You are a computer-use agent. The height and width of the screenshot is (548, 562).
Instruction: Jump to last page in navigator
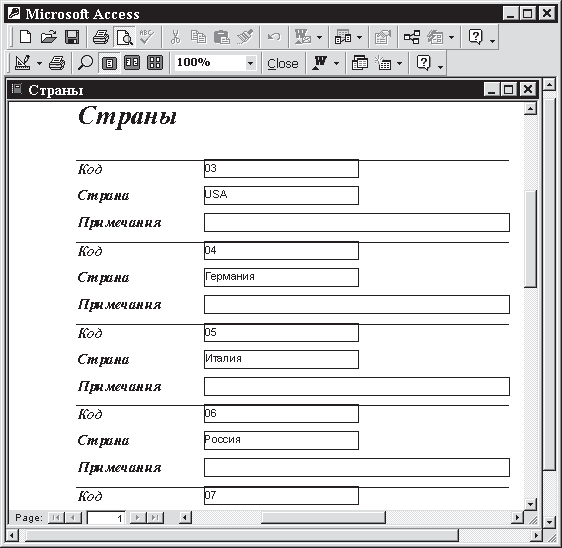coord(155,518)
